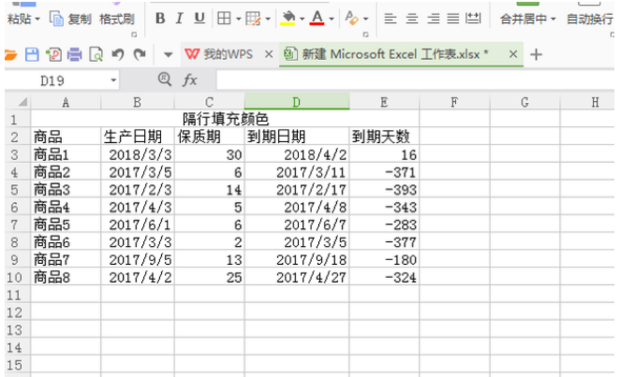Print the workbook
The height and width of the screenshot is (377, 620).
(74, 54)
